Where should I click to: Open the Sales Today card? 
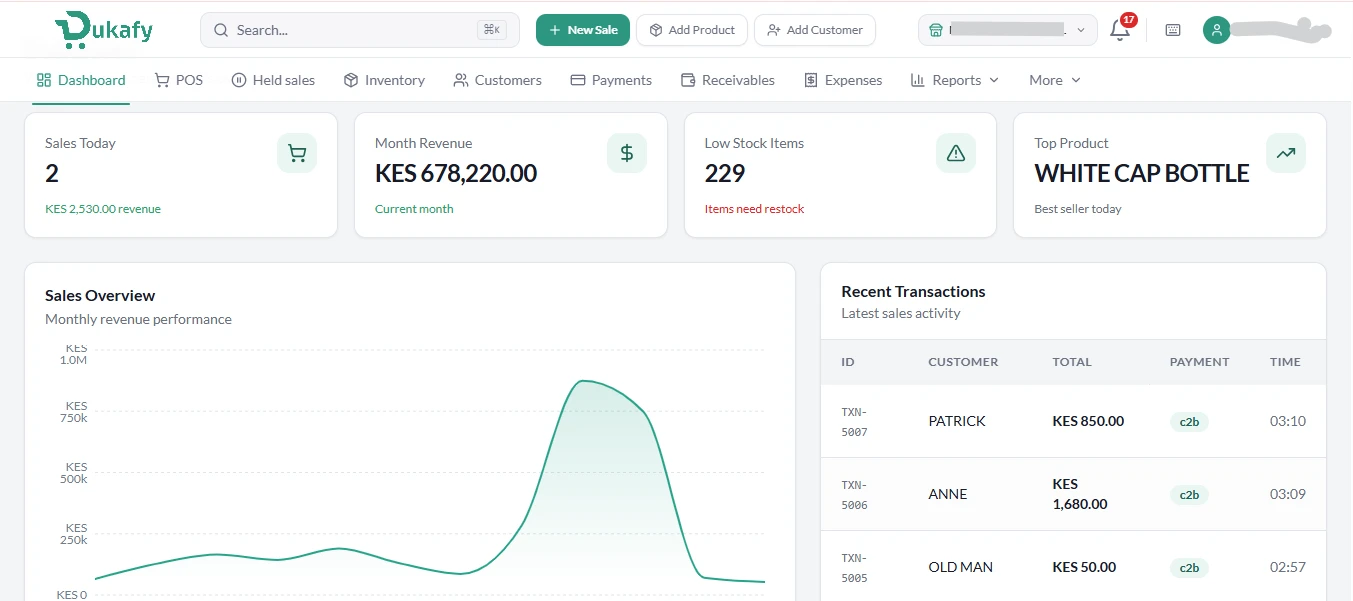click(x=181, y=175)
